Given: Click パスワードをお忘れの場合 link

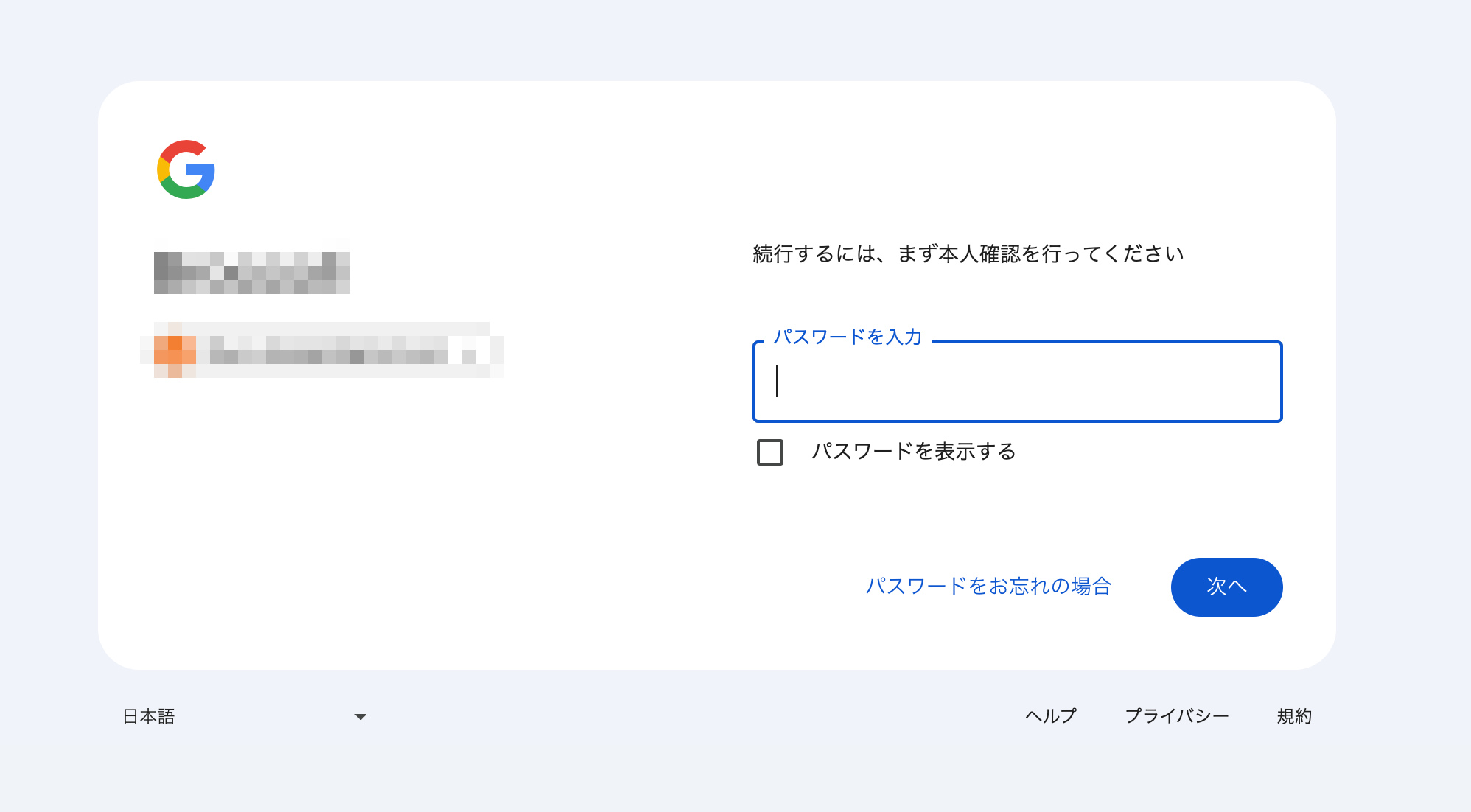Looking at the screenshot, I should click(988, 587).
